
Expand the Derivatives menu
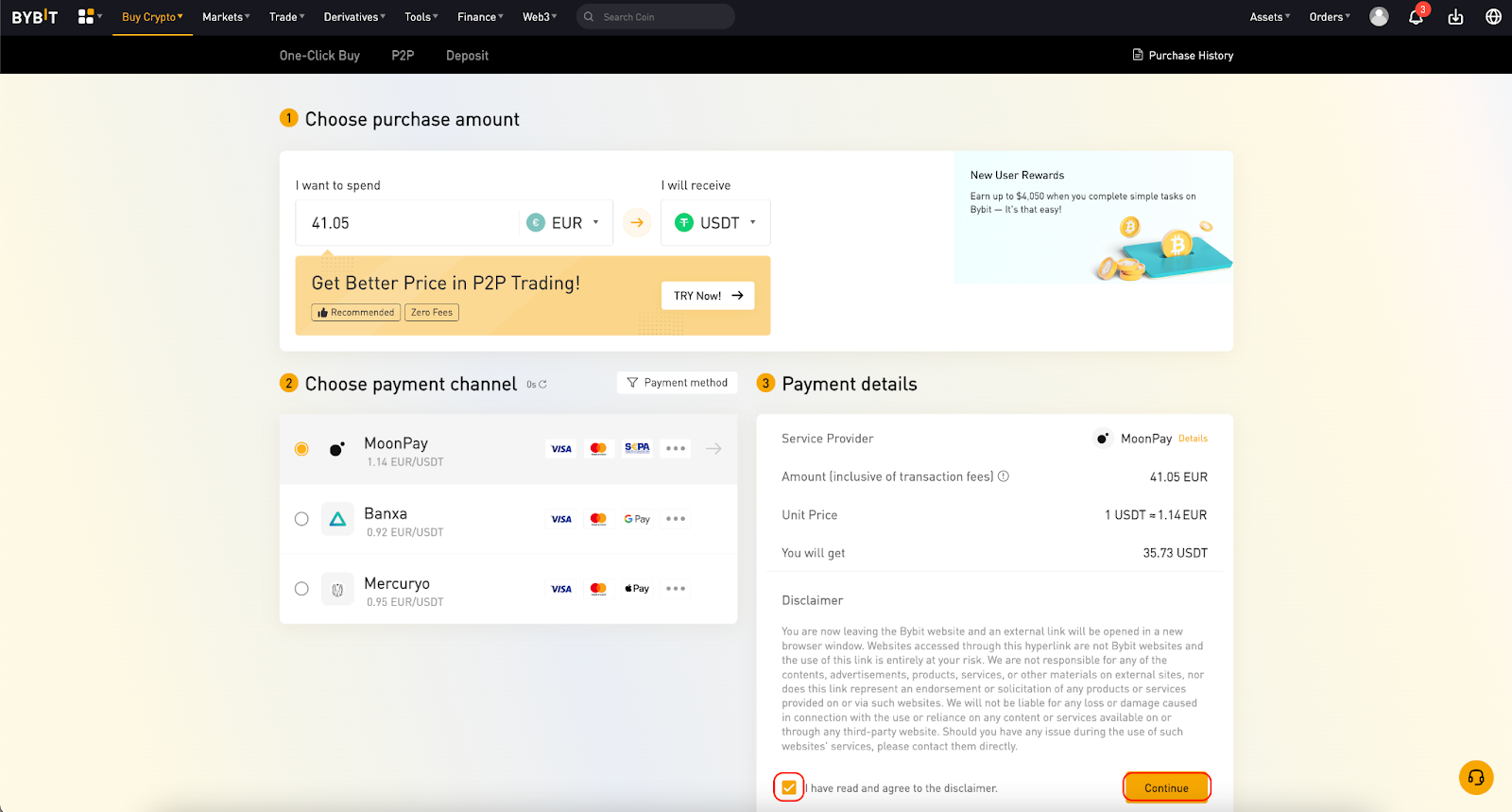(354, 17)
